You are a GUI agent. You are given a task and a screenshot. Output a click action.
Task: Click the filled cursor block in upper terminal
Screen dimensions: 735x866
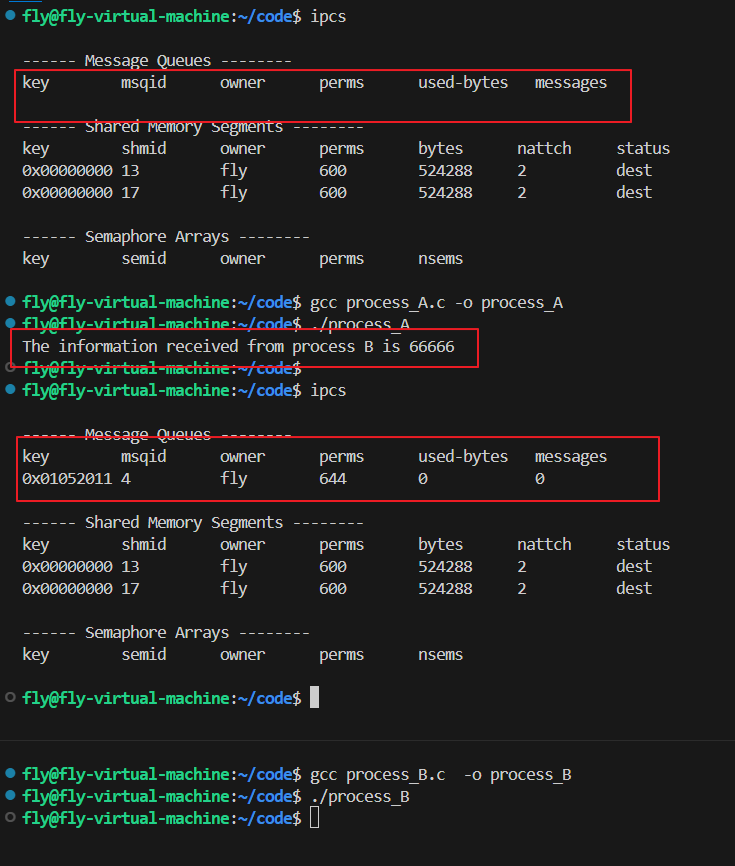click(314, 697)
